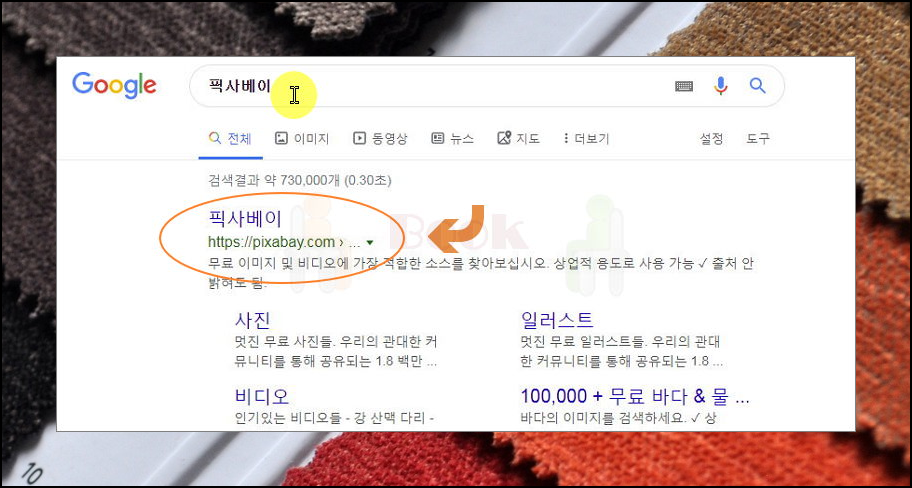This screenshot has height=488, width=912.
Task: Select the 전체 tab
Action: click(x=230, y=138)
